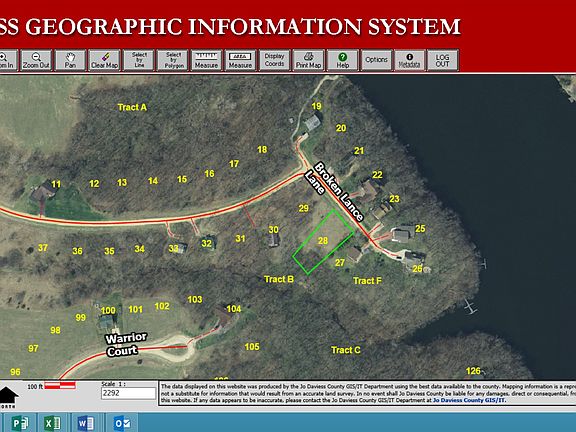Open the Options button
Viewport: 576px width, 432px height.
[377, 60]
